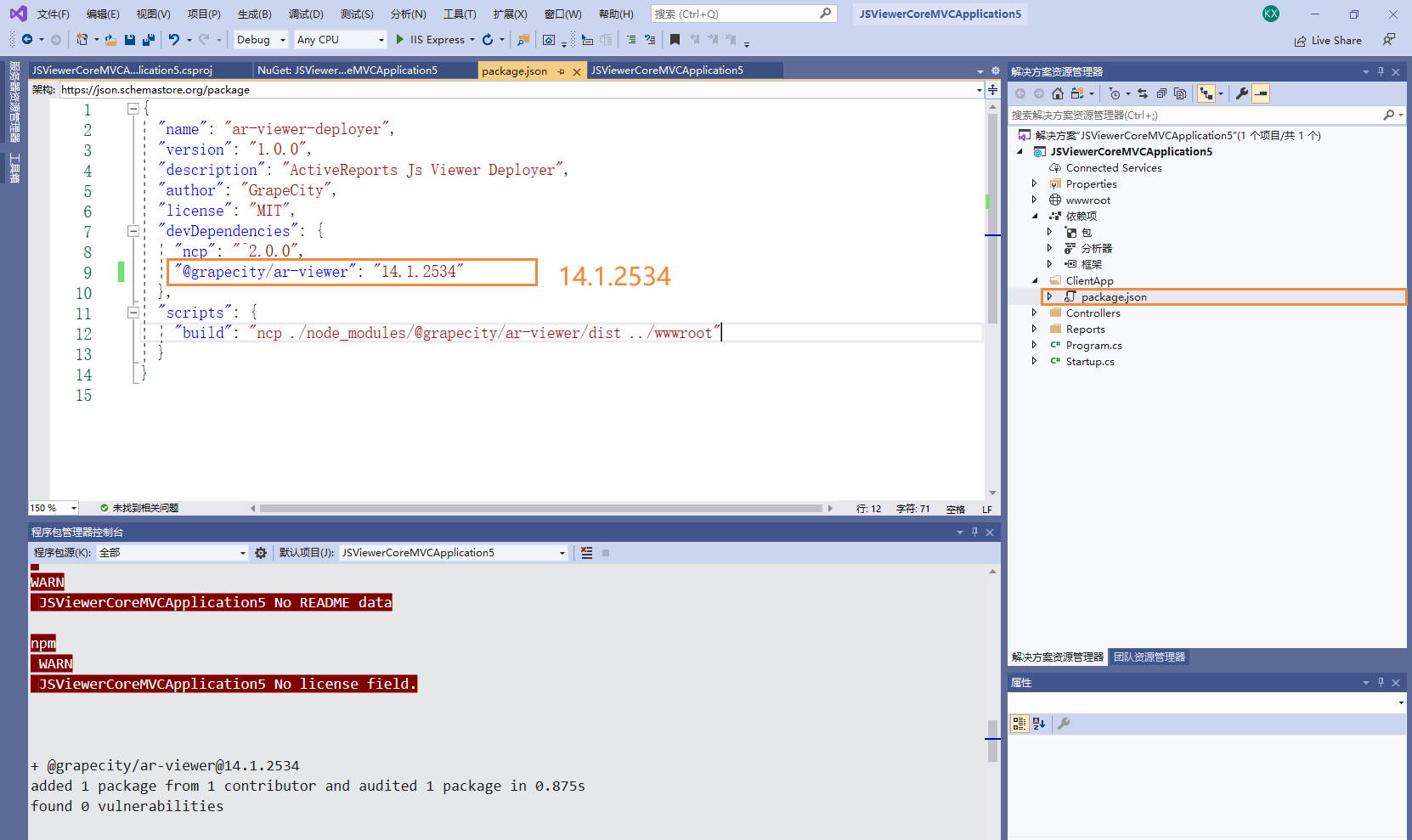Collapse the 依赖项 dependencies node
The image size is (1412, 840).
click(x=1034, y=216)
